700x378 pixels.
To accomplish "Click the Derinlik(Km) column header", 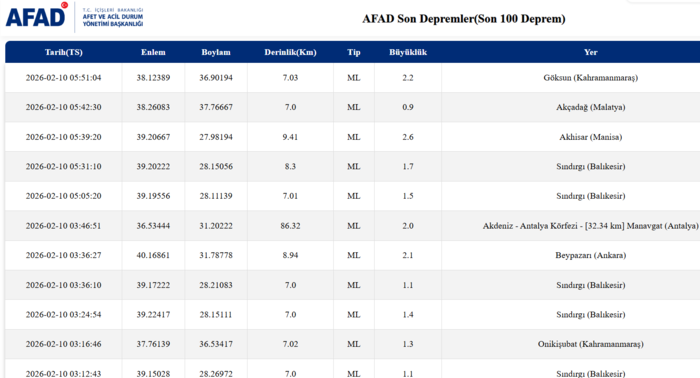I will point(290,52).
